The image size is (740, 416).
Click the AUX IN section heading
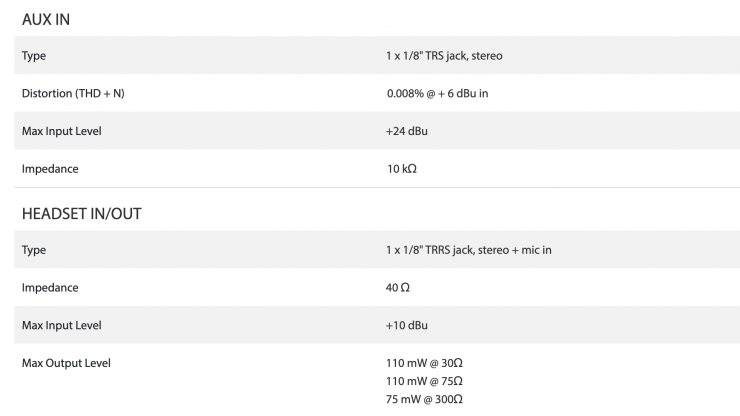click(x=46, y=19)
